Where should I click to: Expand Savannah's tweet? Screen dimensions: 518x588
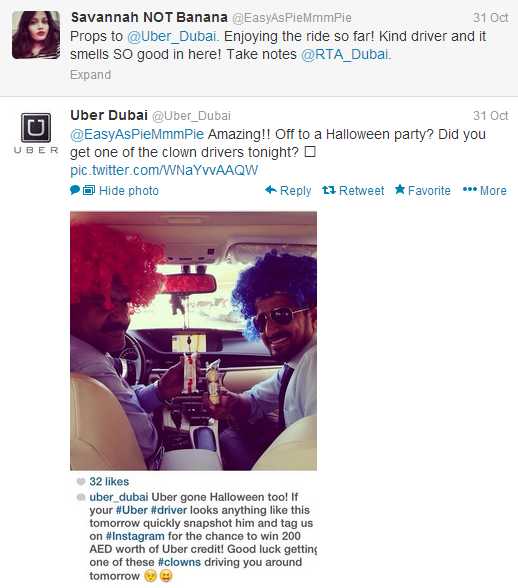pyautogui.click(x=90, y=75)
